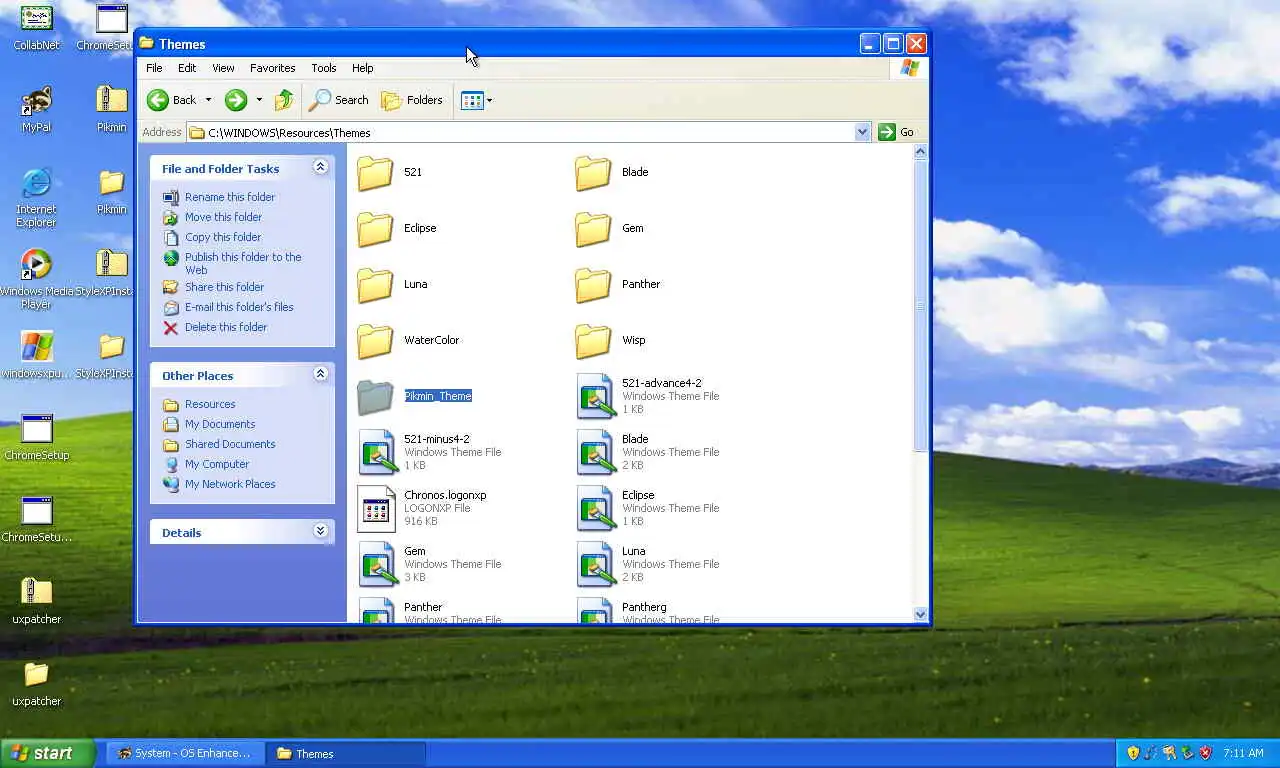Select the 521-advance4-2 theme file icon
Viewport: 1280px width, 768px height.
595,397
